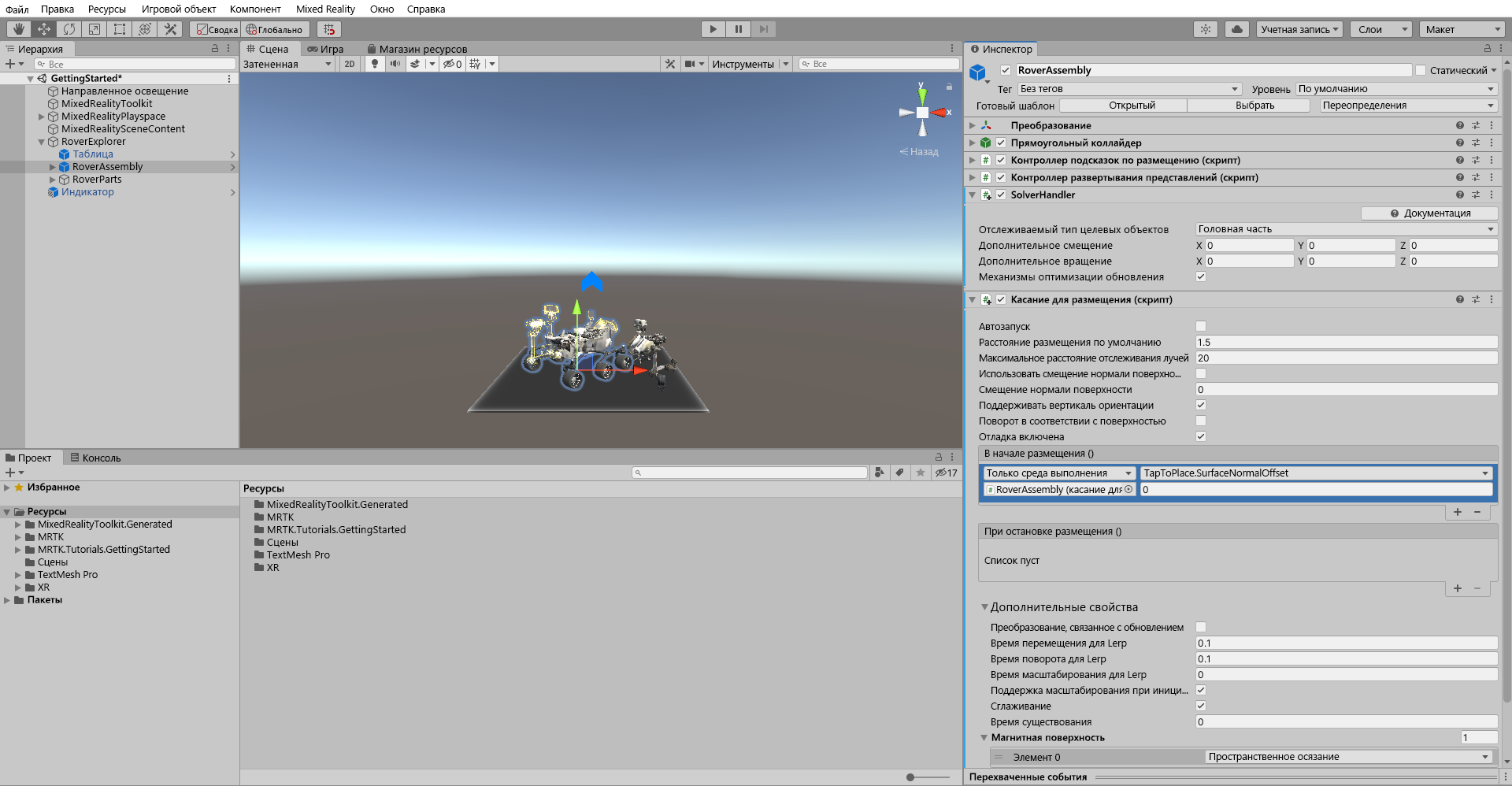1512x786 pixels.
Task: Expand MixedRealityPlayspace in Hierarchy
Action: point(42,117)
